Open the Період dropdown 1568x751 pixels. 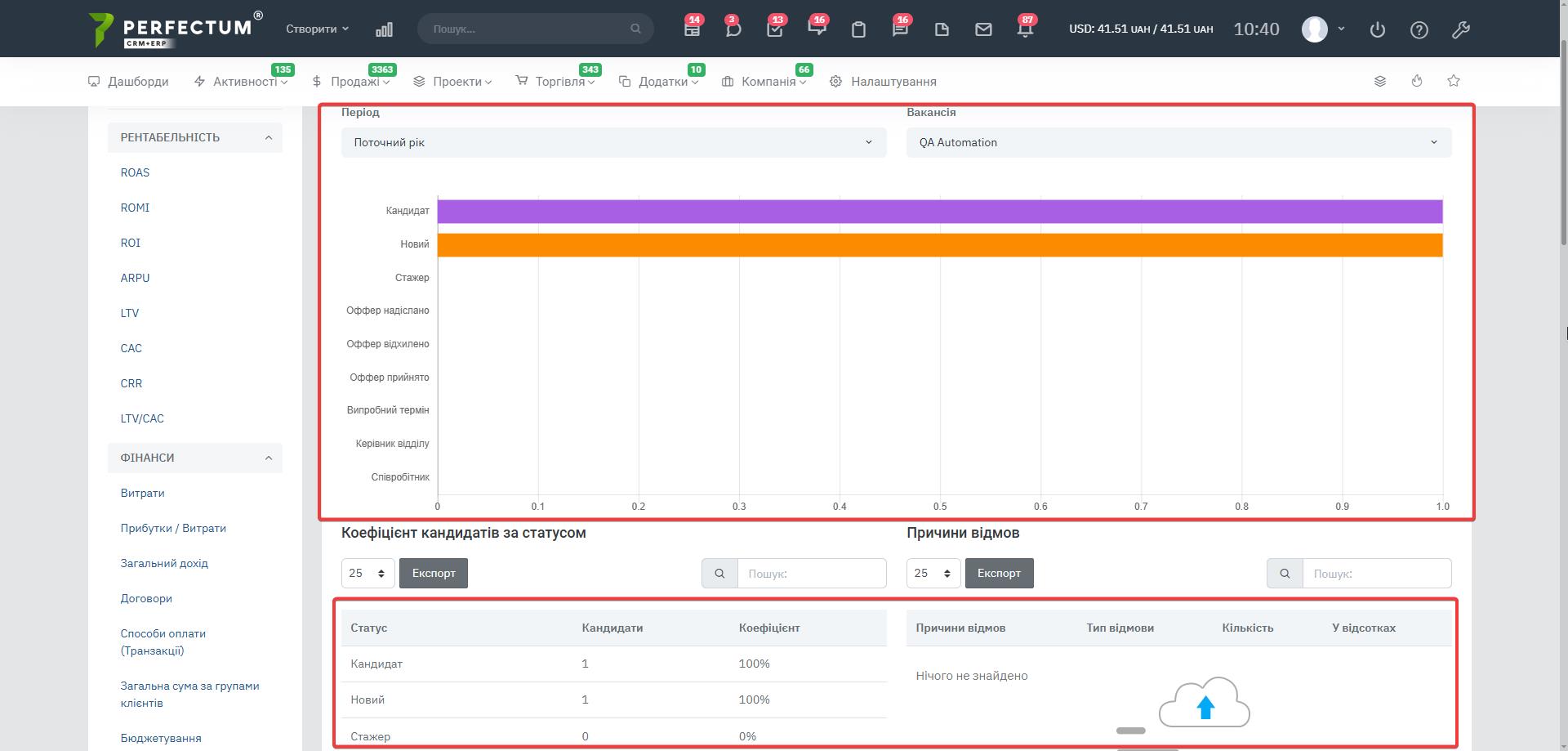click(x=613, y=142)
